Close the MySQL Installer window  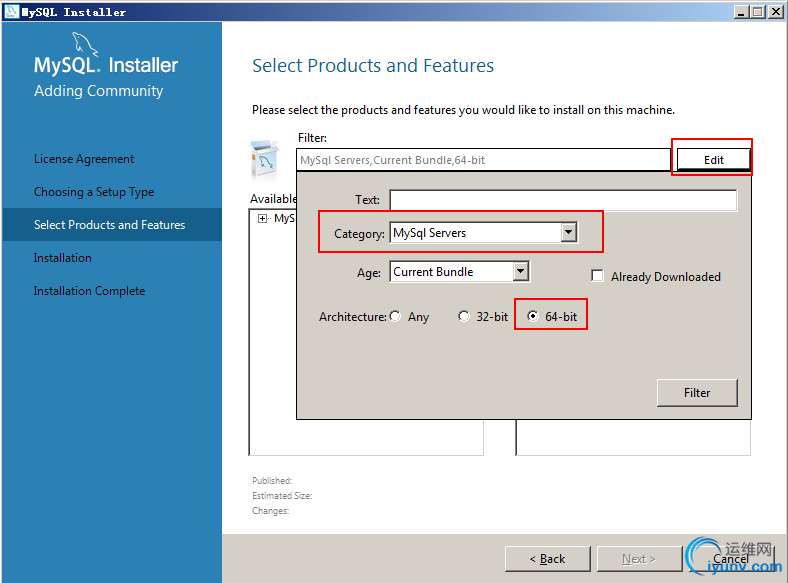[775, 12]
